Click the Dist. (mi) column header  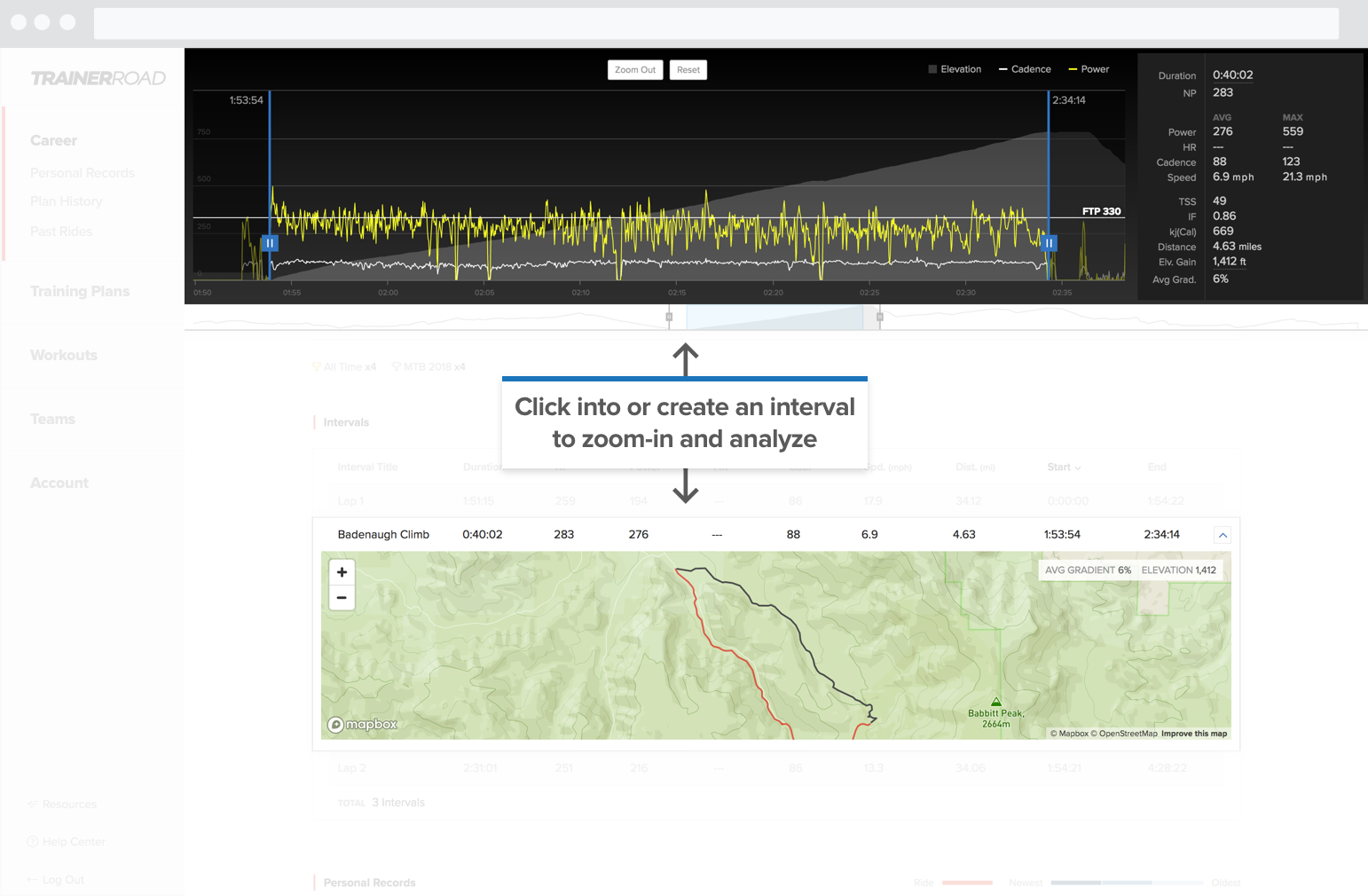pyautogui.click(x=975, y=468)
